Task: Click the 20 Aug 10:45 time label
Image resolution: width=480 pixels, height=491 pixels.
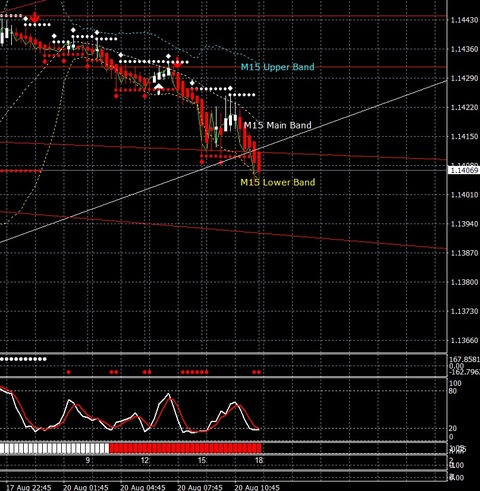Action: point(257,487)
